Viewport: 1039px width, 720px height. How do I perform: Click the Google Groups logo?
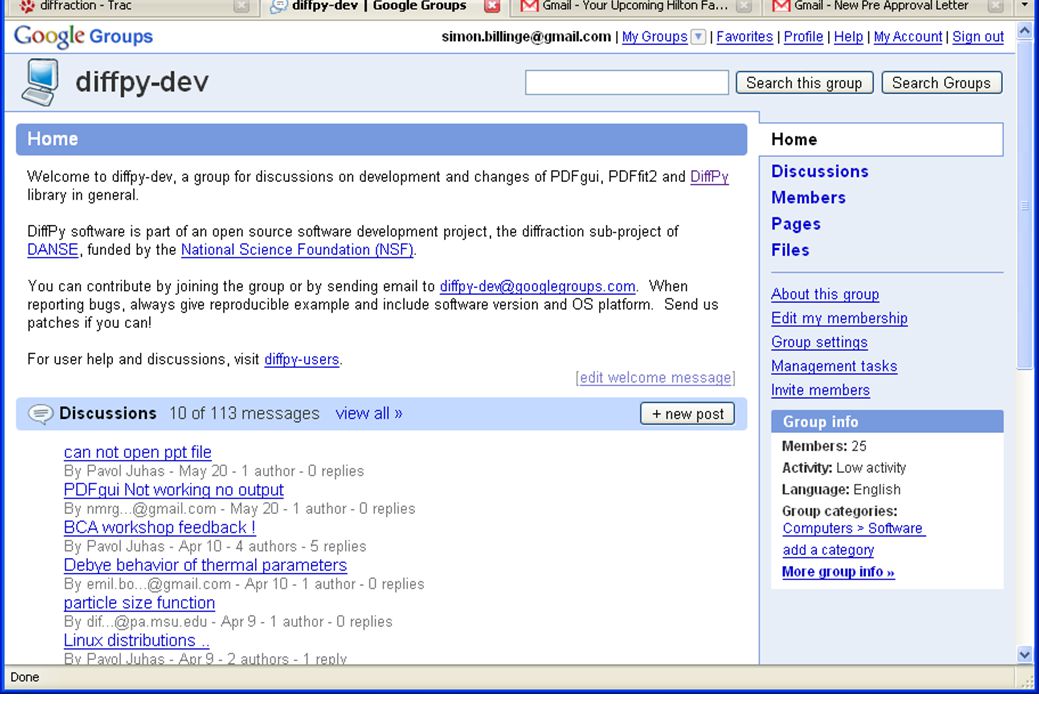point(83,36)
